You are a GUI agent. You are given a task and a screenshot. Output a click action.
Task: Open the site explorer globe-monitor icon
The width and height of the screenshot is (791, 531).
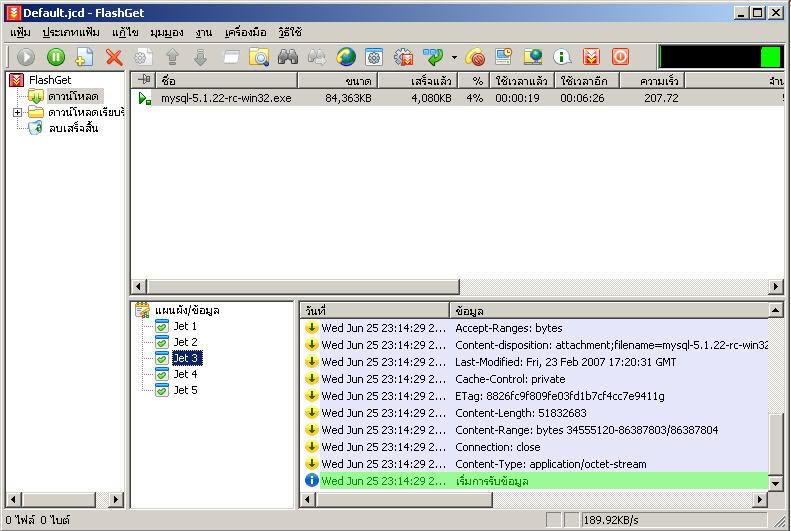[x=533, y=57]
